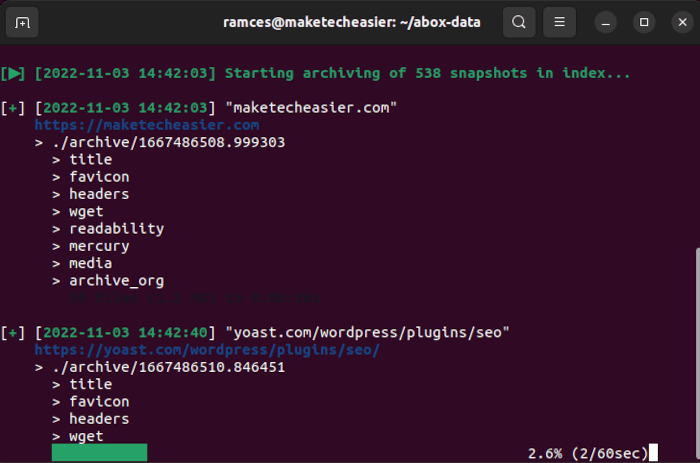Image resolution: width=700 pixels, height=463 pixels.
Task: Click the 'media' output line
Action: pyautogui.click(x=91, y=263)
